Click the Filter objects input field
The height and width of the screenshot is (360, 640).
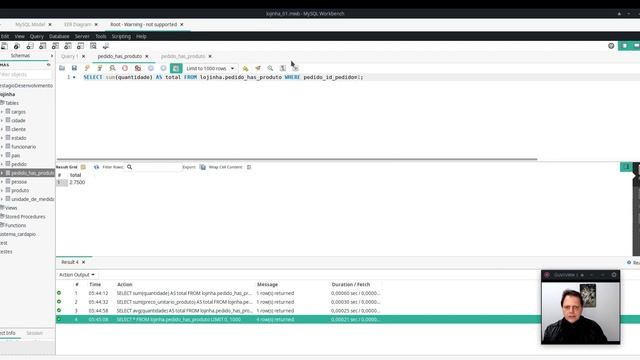pos(26,75)
